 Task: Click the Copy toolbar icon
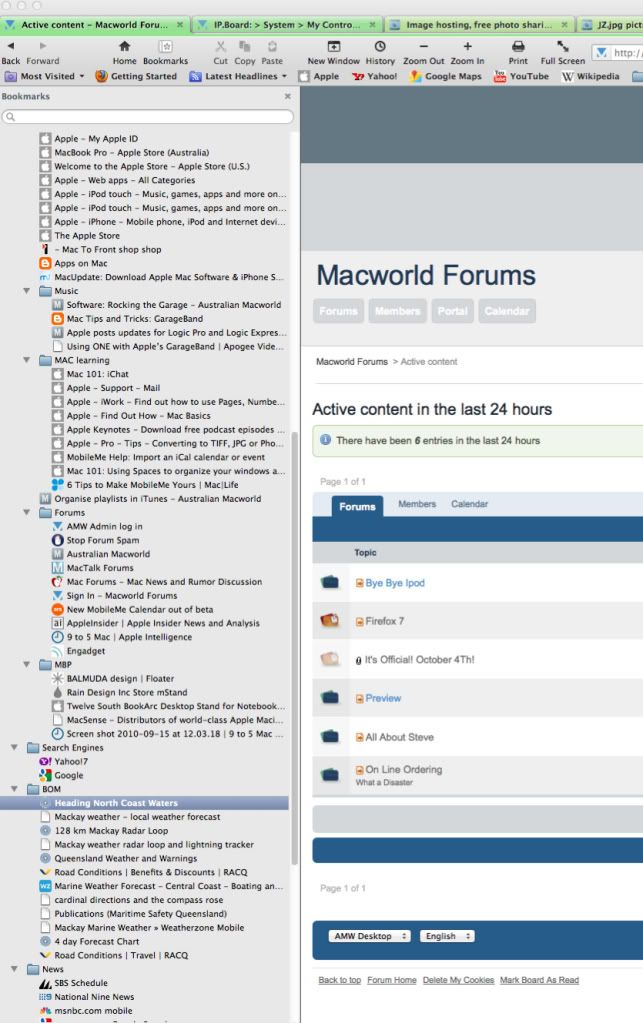(245, 46)
